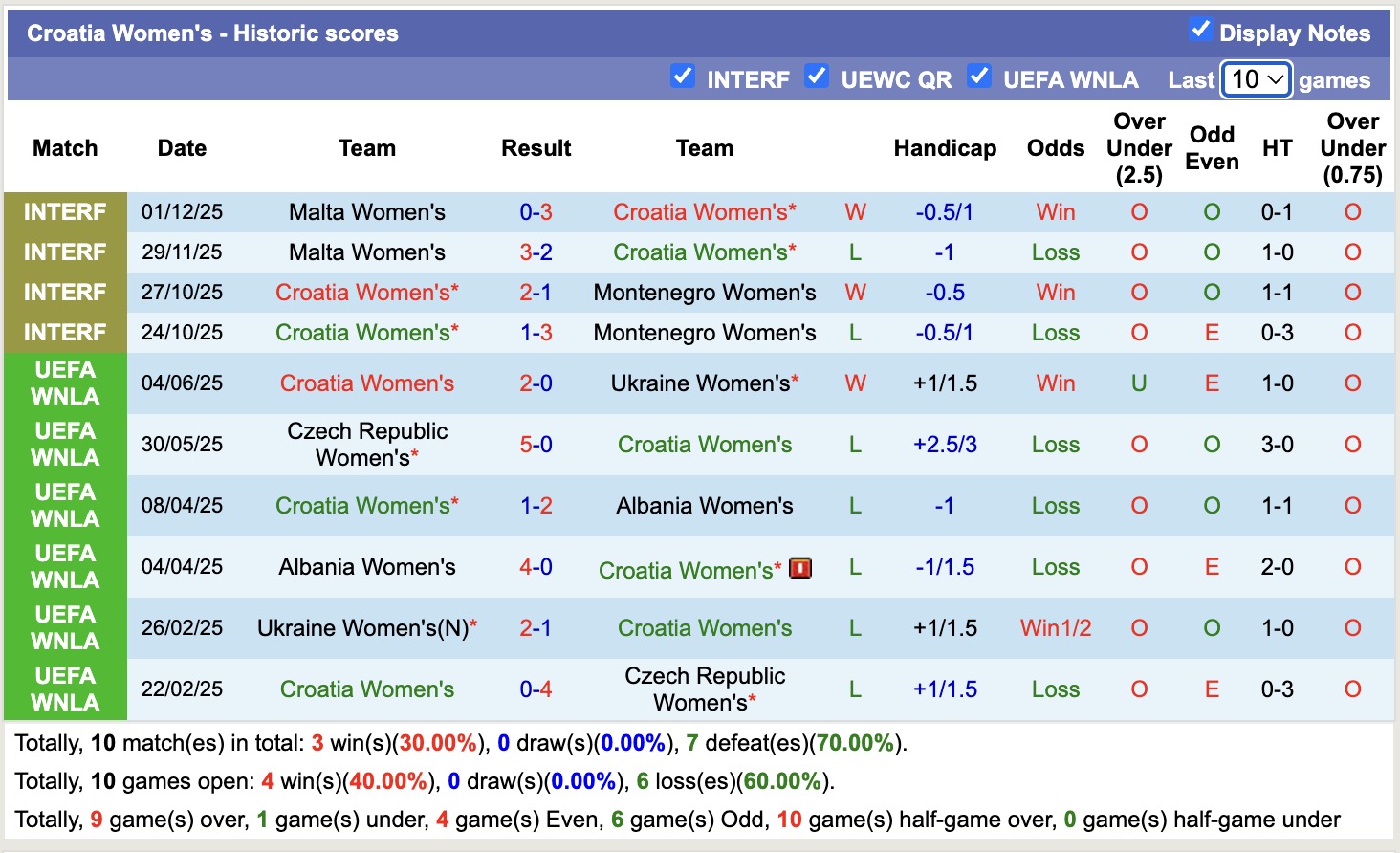The width and height of the screenshot is (1400, 853).
Task: Click the 4-0 Albania result score
Action: click(x=536, y=567)
